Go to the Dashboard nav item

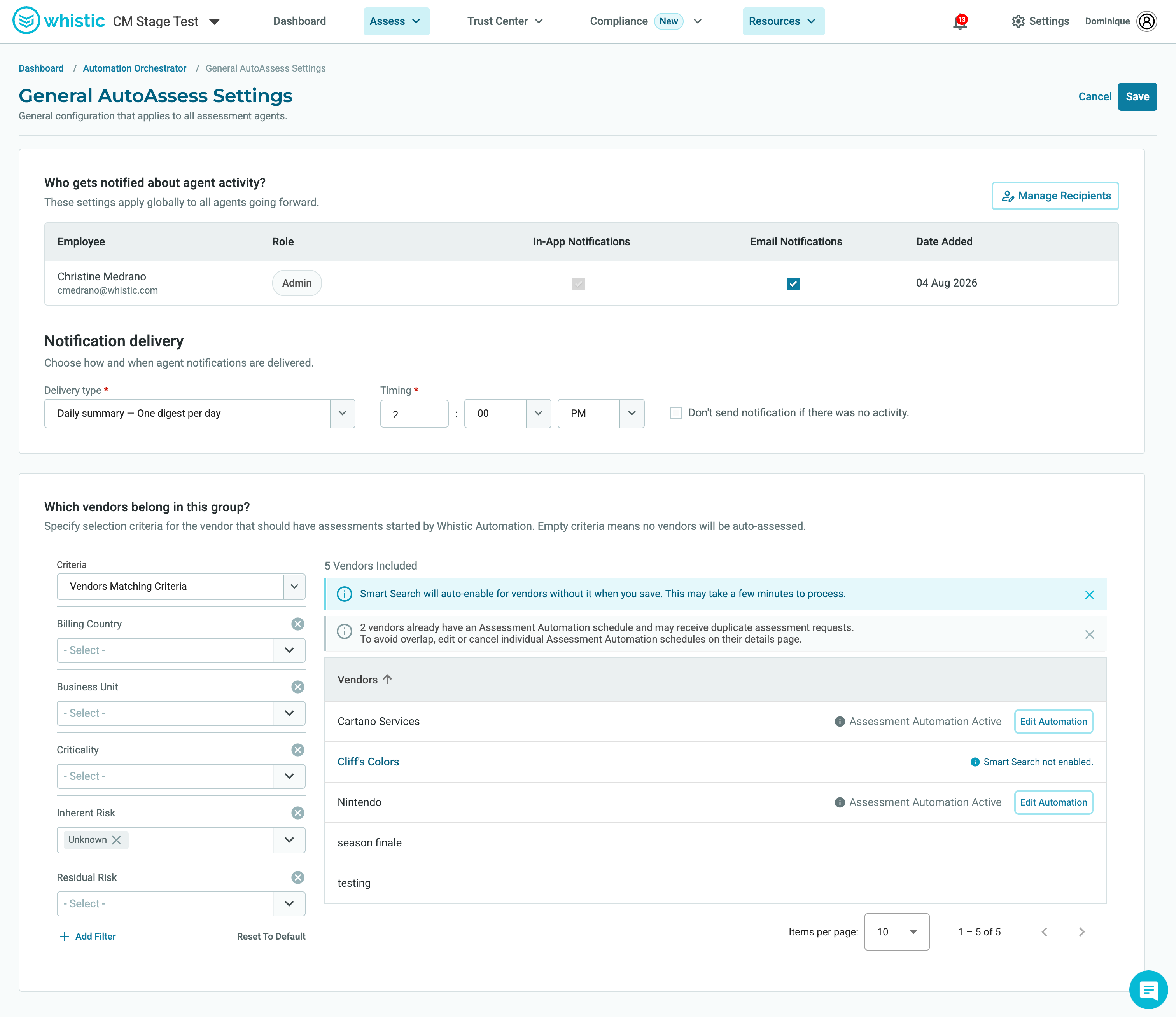pyautogui.click(x=300, y=21)
